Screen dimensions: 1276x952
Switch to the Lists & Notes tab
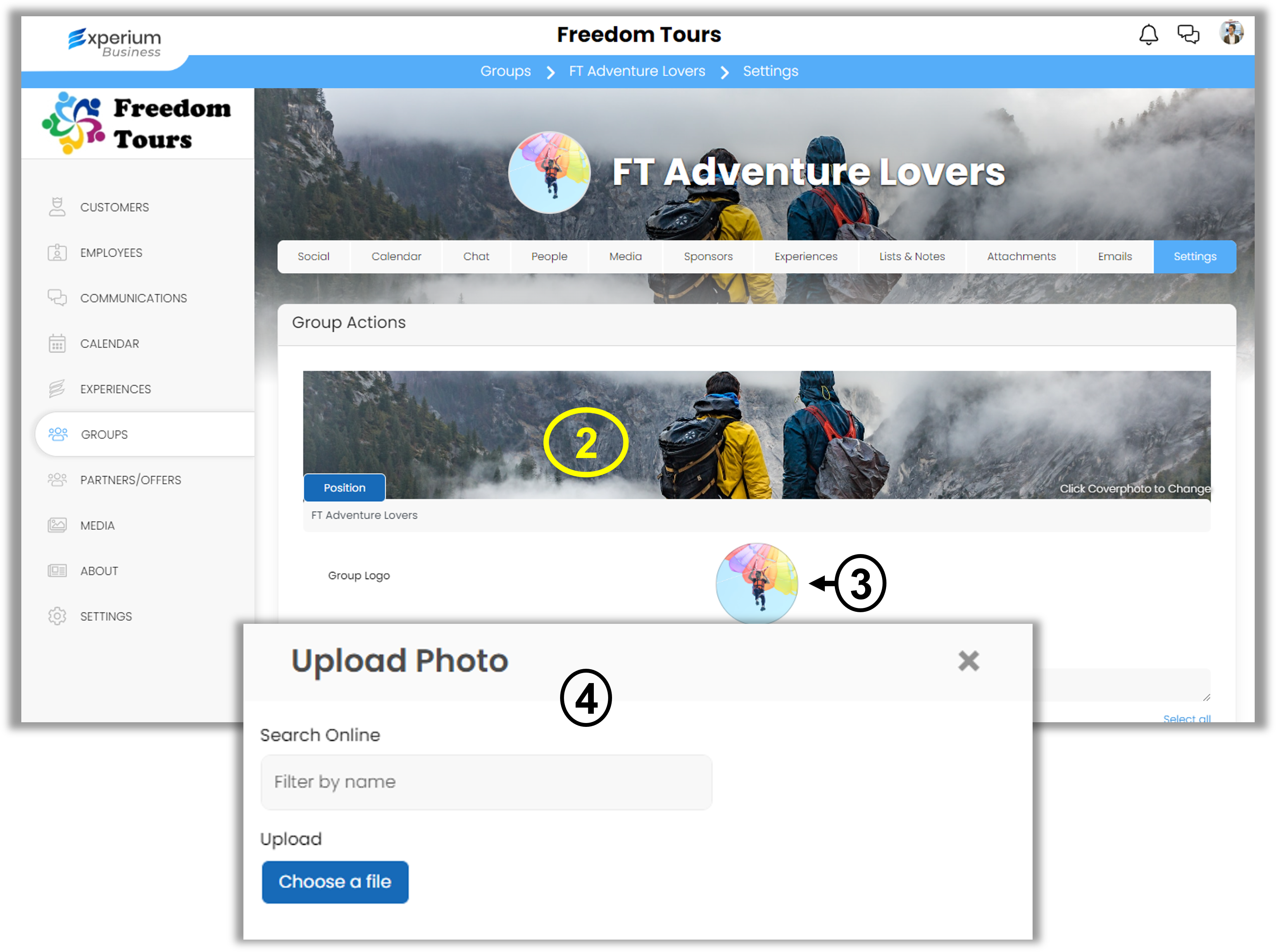pos(912,257)
